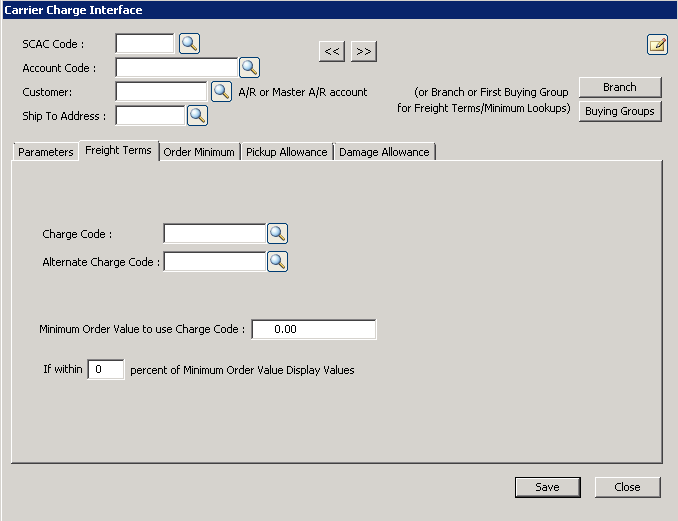Open the Ship To Address lookup icon

coord(197,116)
